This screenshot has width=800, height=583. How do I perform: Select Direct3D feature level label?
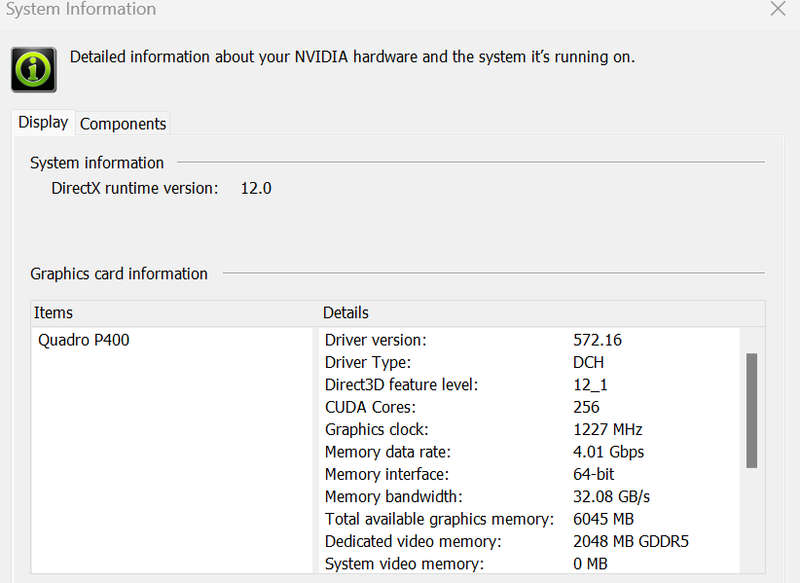[x=402, y=385]
